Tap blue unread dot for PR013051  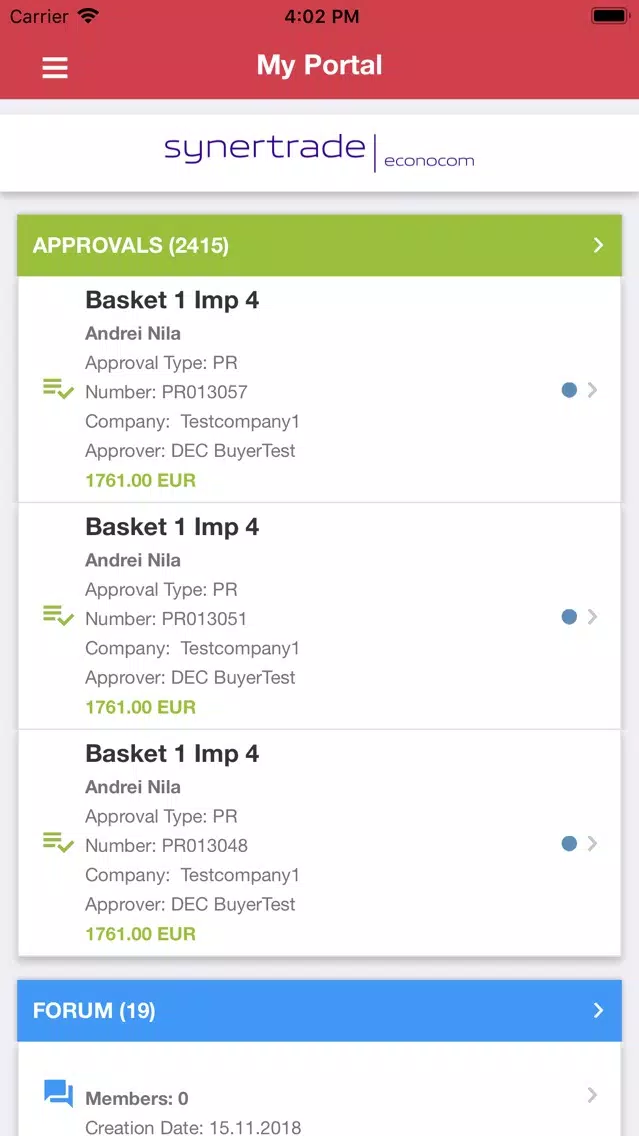click(x=569, y=617)
